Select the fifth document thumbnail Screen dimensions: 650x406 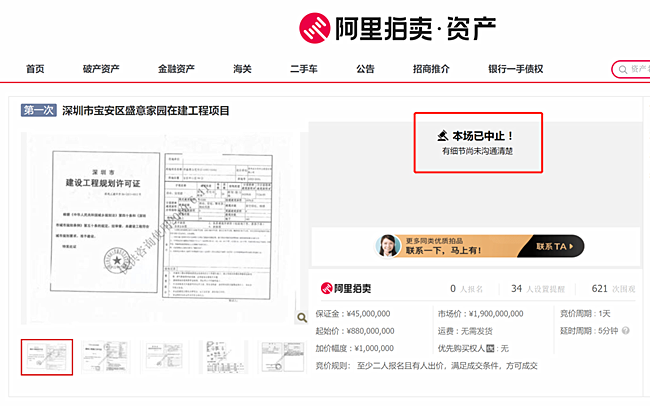click(281, 357)
